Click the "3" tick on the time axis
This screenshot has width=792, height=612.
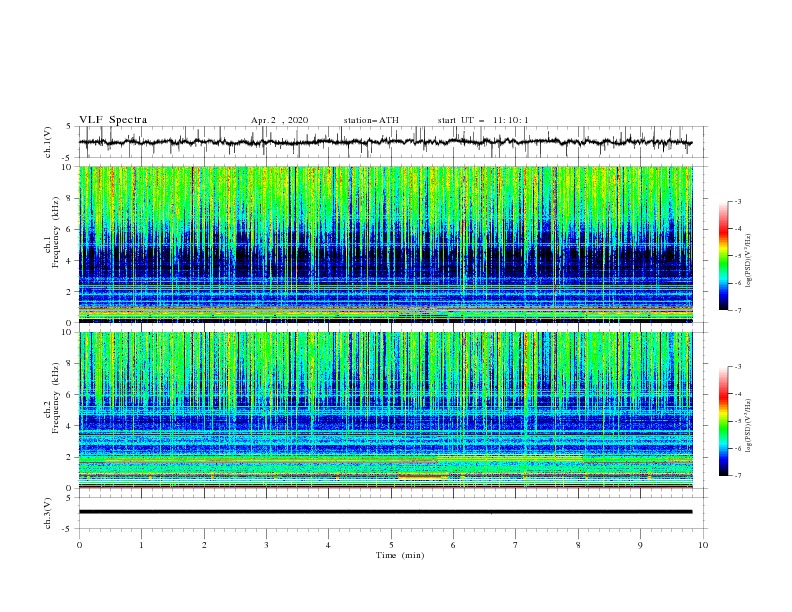(266, 545)
